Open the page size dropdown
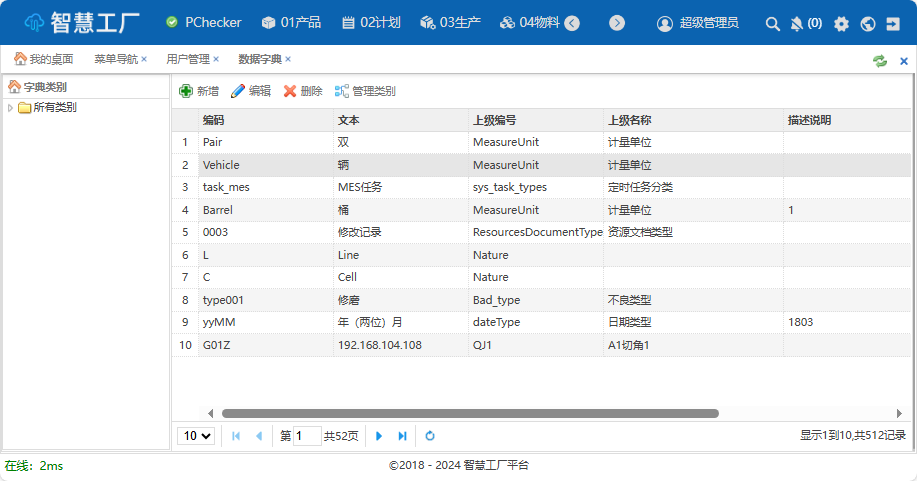917x481 pixels. [x=196, y=436]
